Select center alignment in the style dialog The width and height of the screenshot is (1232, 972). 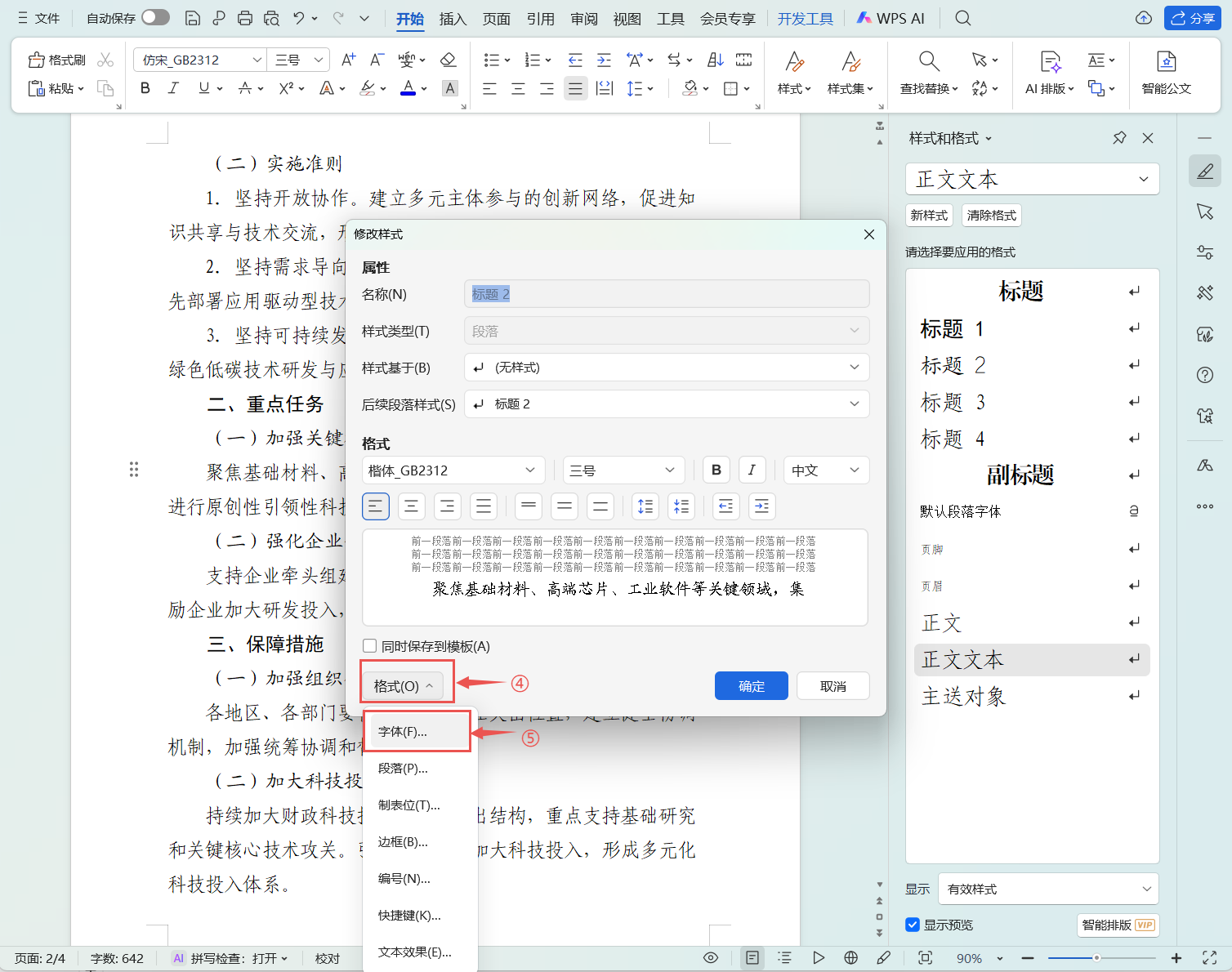tap(411, 507)
